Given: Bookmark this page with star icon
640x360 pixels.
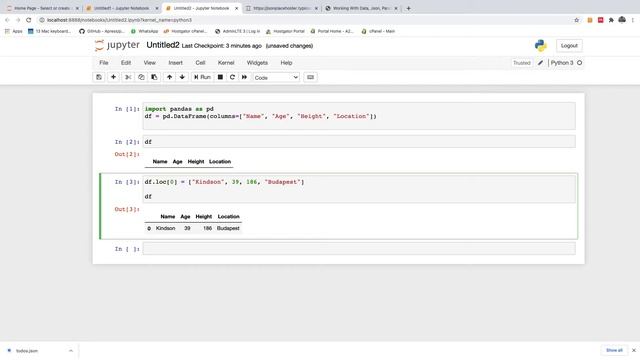Looking at the screenshot, I should [x=576, y=20].
